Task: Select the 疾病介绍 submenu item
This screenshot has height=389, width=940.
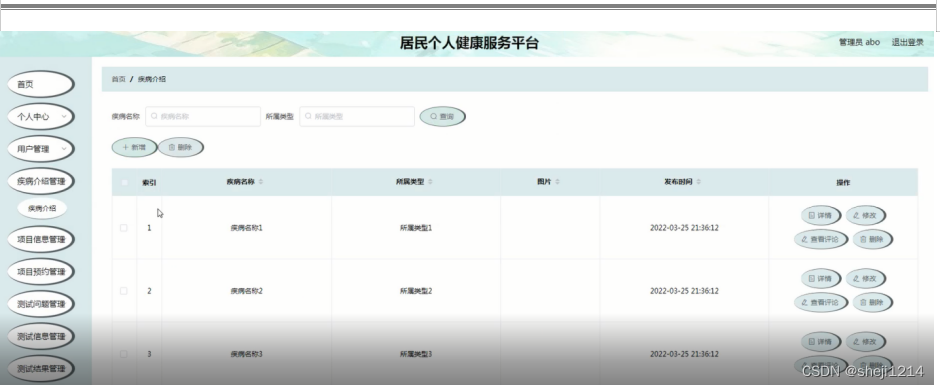Action: (42, 209)
